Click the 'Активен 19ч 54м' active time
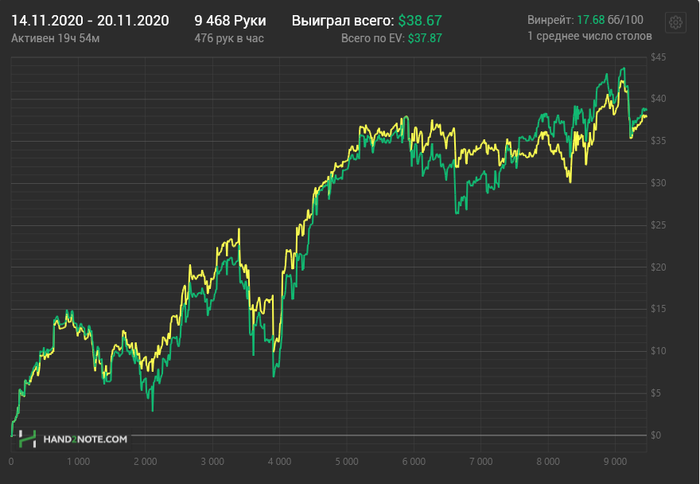700x484 pixels. click(55, 38)
